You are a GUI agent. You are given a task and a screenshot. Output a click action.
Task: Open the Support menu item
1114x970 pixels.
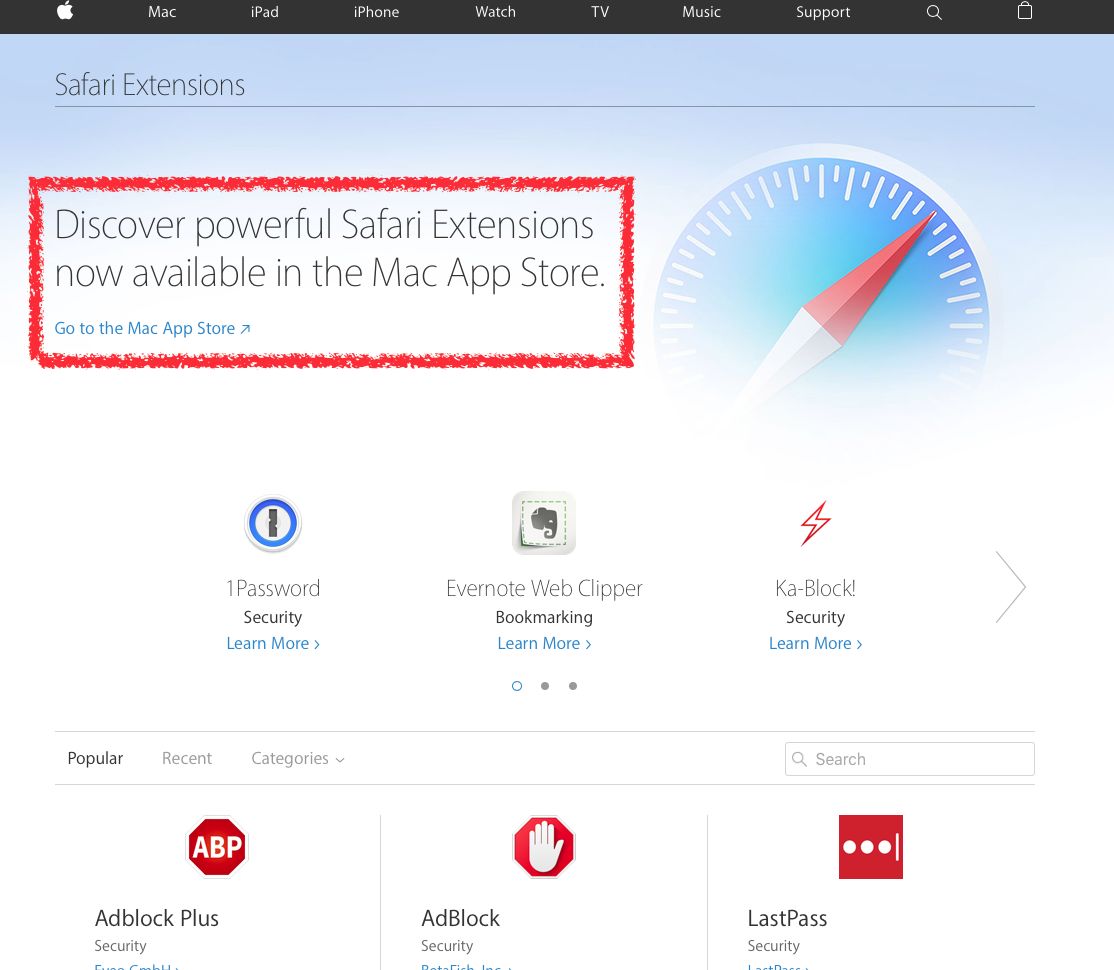click(x=823, y=11)
